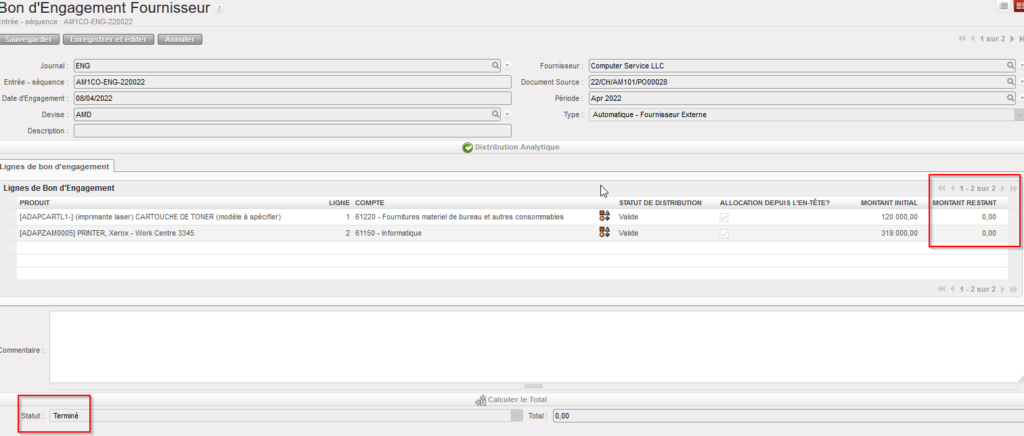Click the empty Description field
This screenshot has height=436, width=1024.
pyautogui.click(x=293, y=131)
